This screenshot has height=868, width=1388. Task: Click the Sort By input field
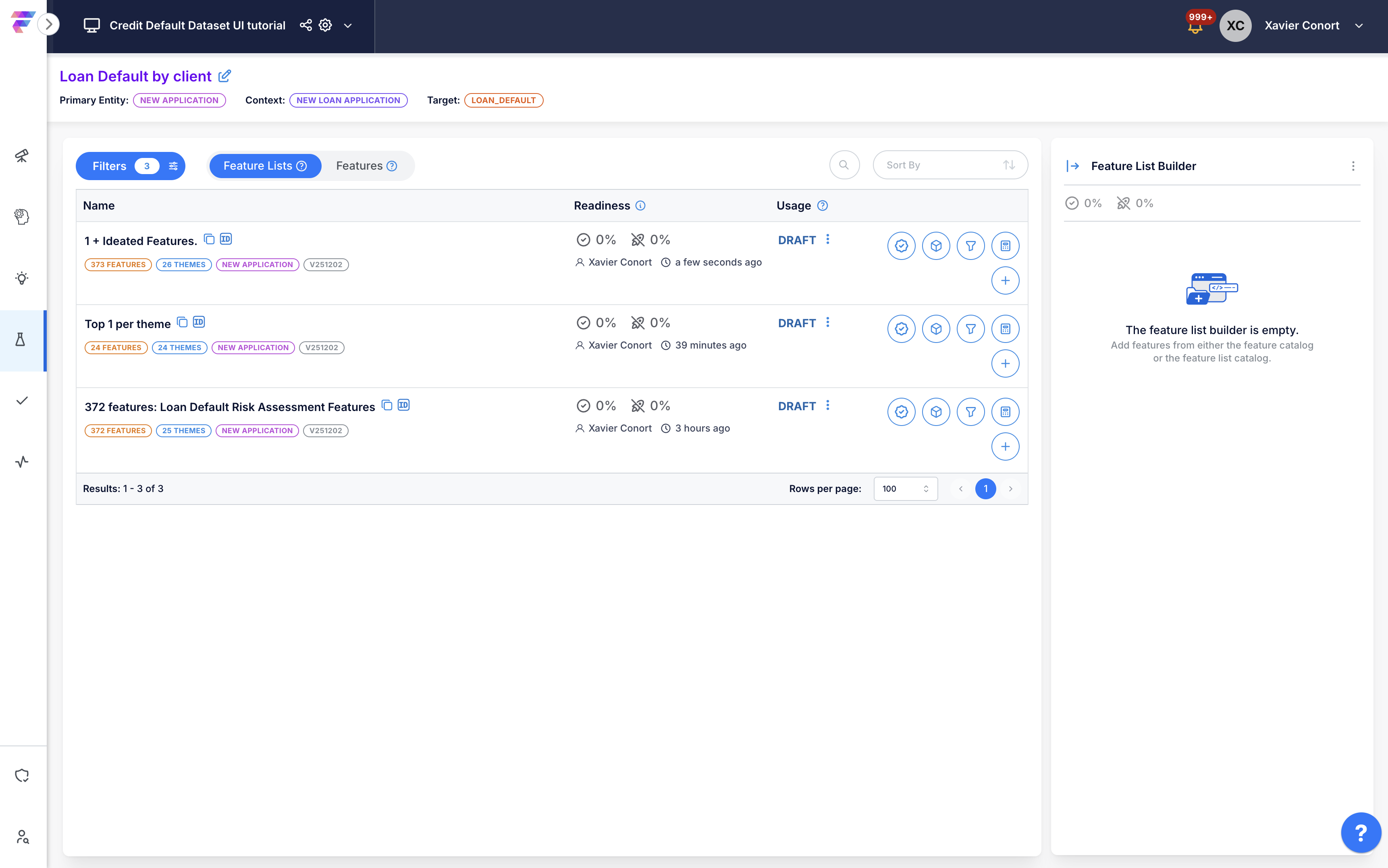click(936, 165)
